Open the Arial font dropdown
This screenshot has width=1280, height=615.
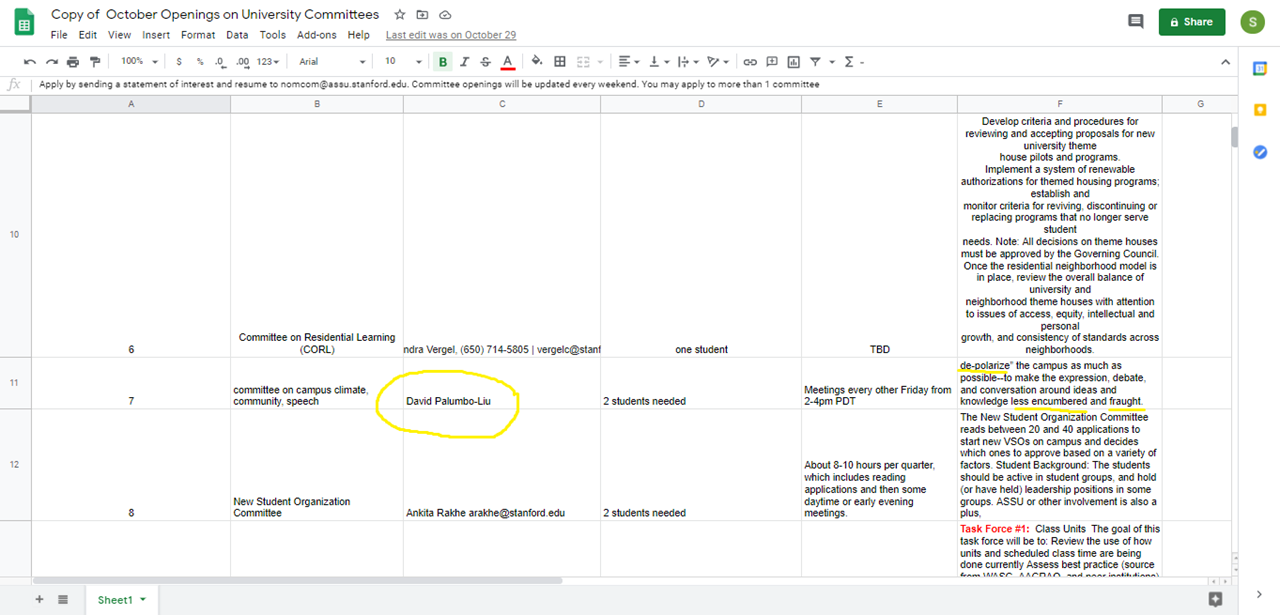click(x=332, y=62)
